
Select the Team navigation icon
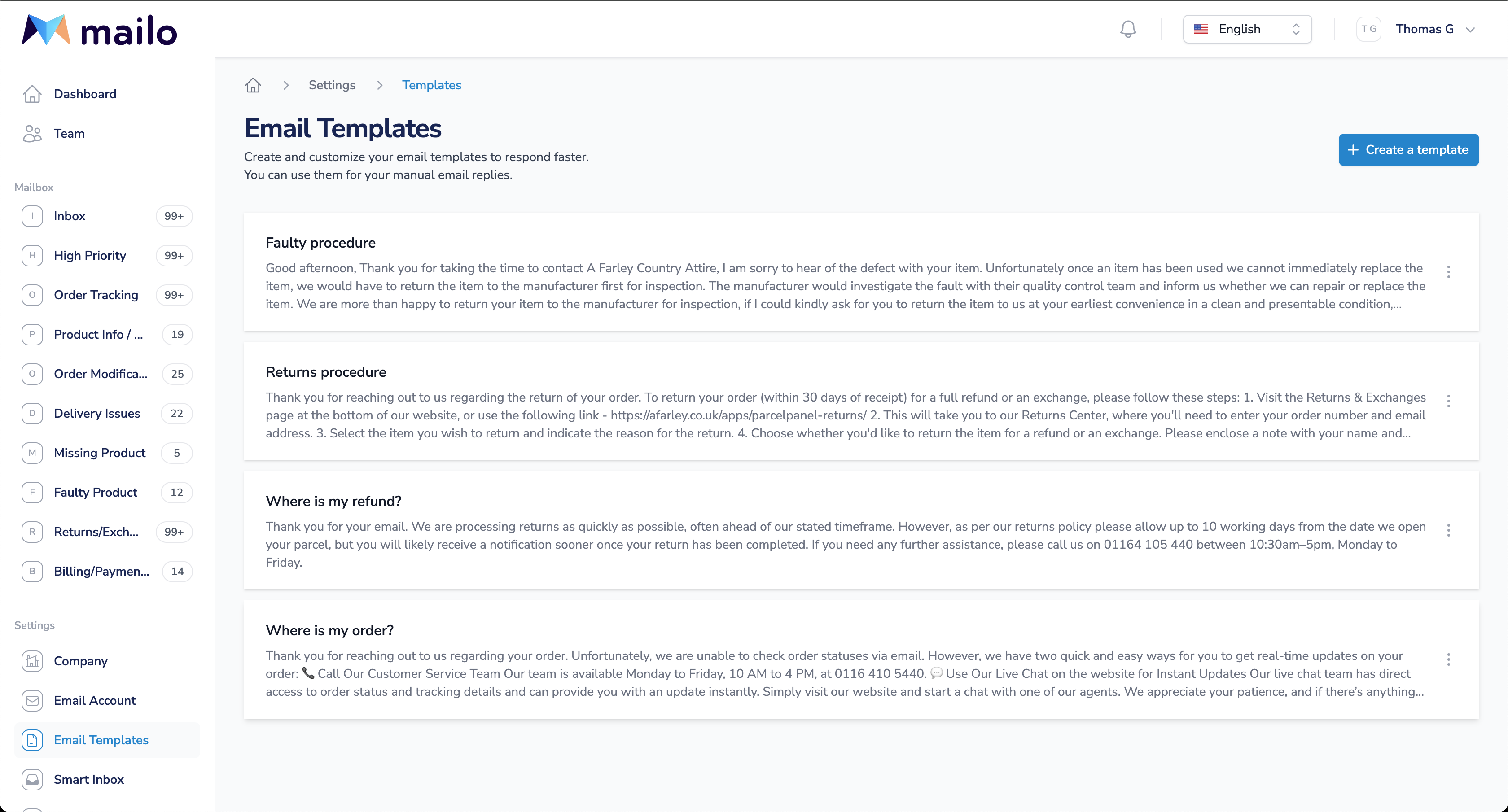click(33, 133)
